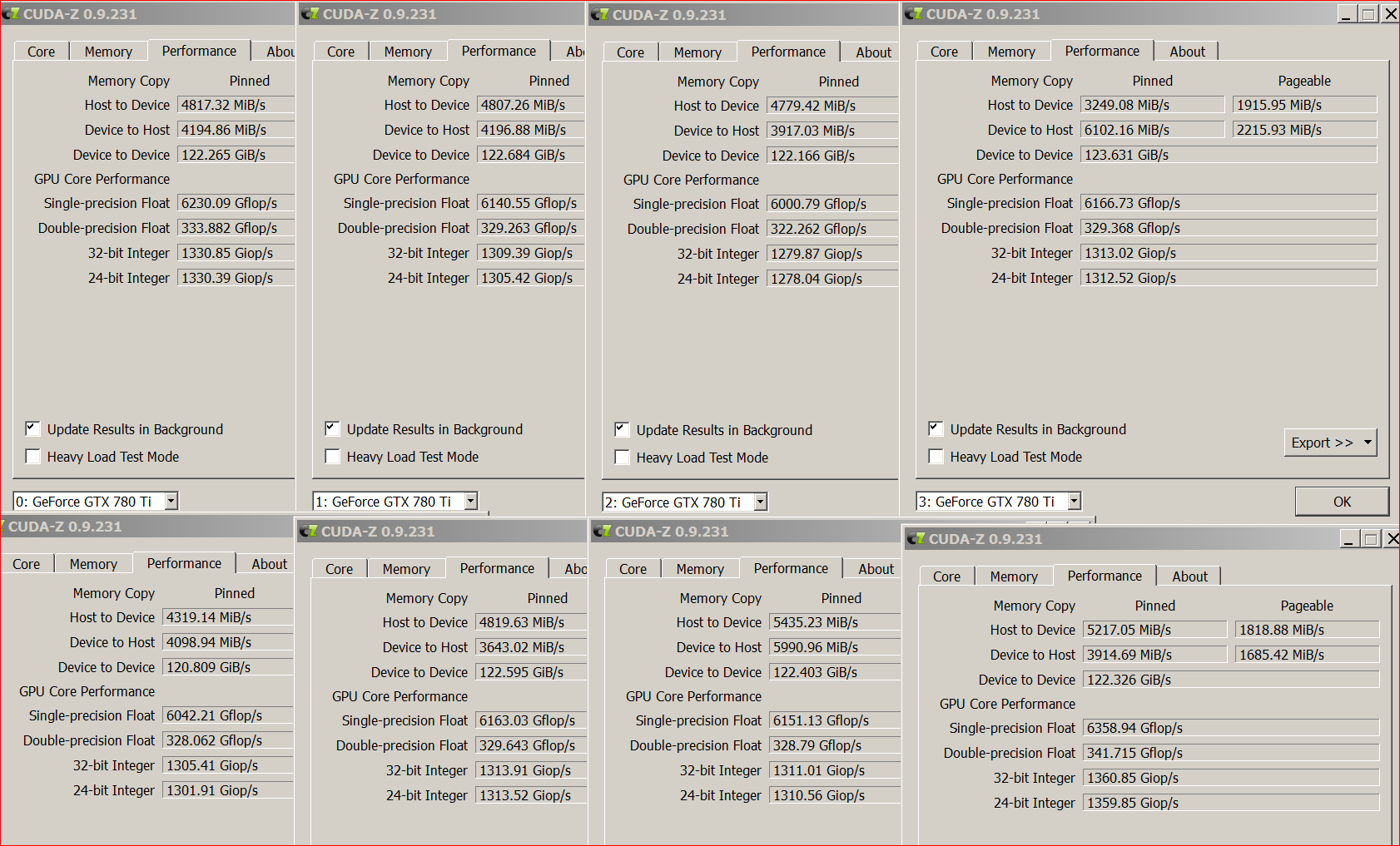The width and height of the screenshot is (1400, 846).
Task: Toggle Update Results in Background in GPU 3 window
Action: point(936,428)
